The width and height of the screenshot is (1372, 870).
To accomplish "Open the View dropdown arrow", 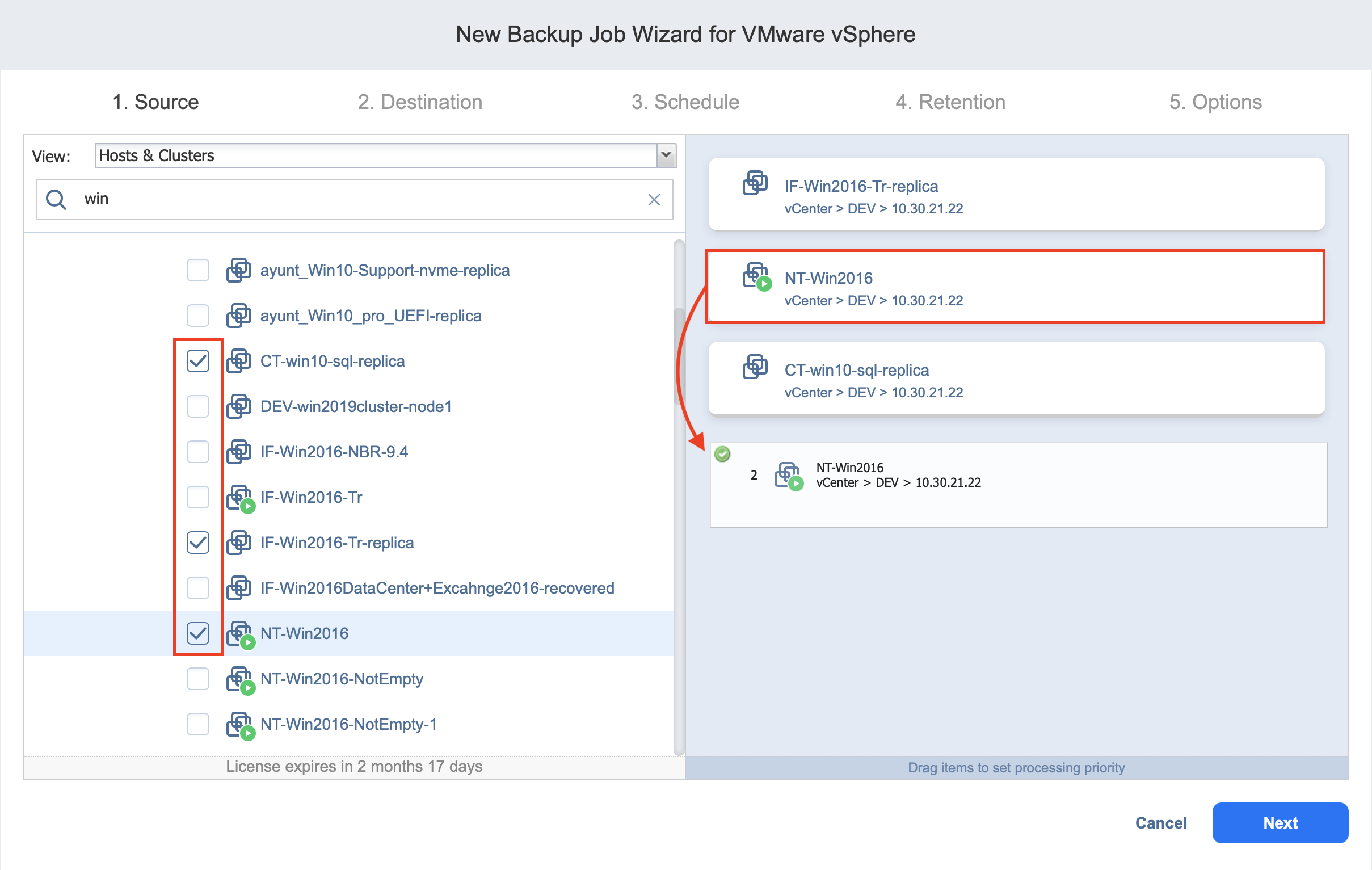I will pos(666,155).
